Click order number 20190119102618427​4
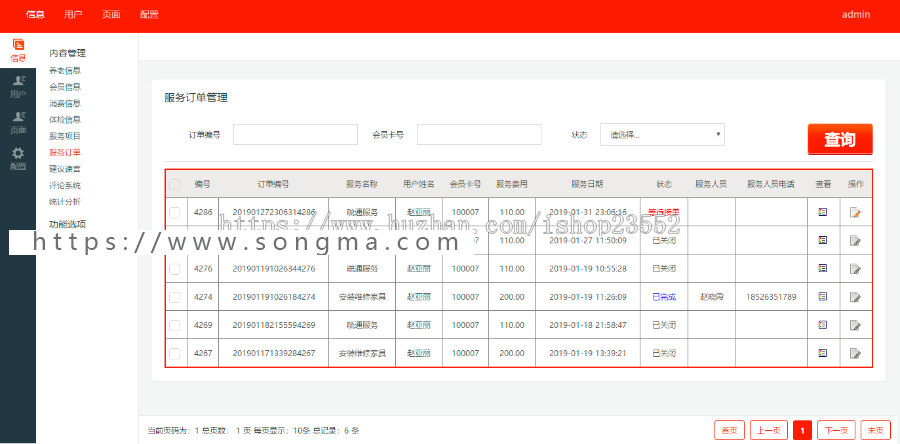This screenshot has height=444, width=900. point(274,297)
